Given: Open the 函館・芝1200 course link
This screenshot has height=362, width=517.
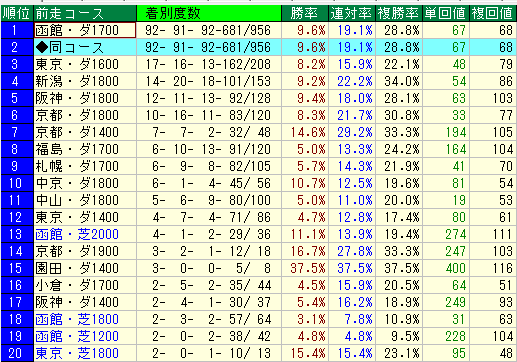Looking at the screenshot, I should (x=77, y=336).
